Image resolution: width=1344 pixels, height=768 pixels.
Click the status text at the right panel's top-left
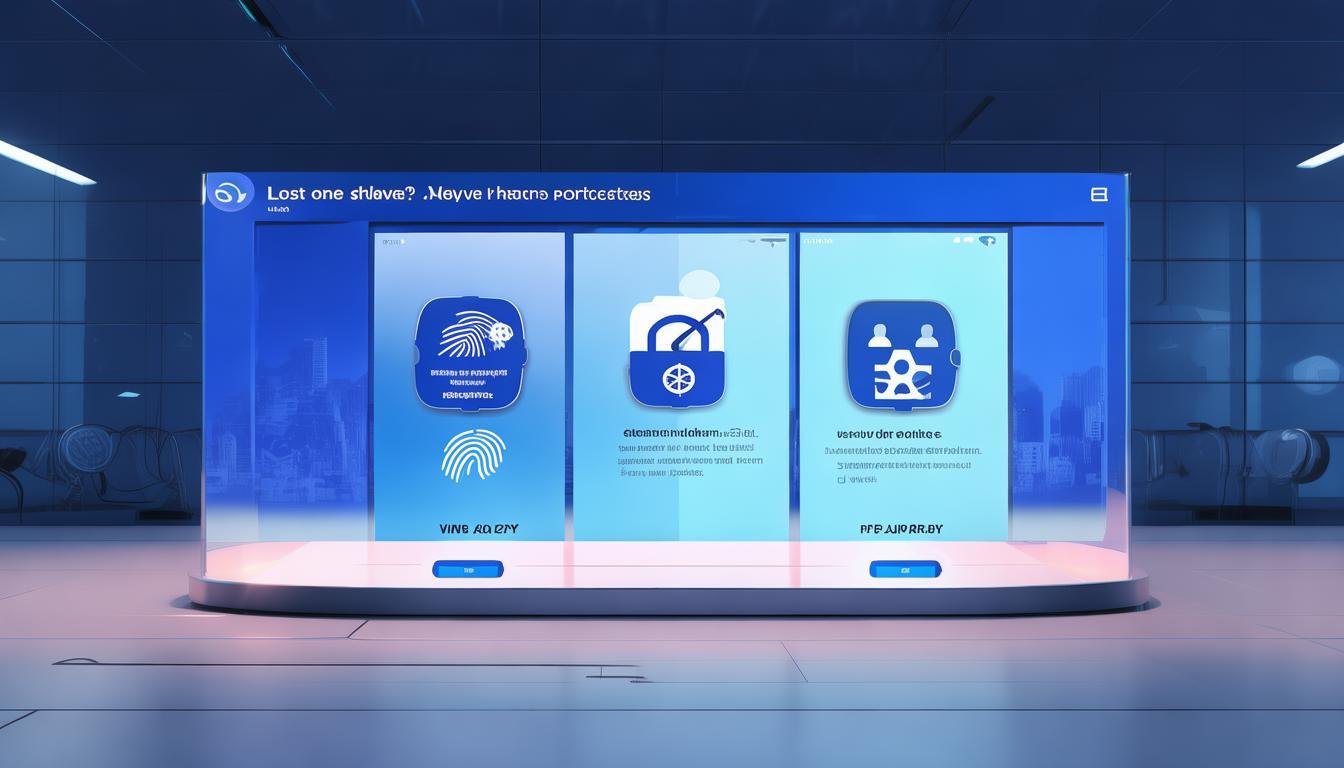[818, 241]
